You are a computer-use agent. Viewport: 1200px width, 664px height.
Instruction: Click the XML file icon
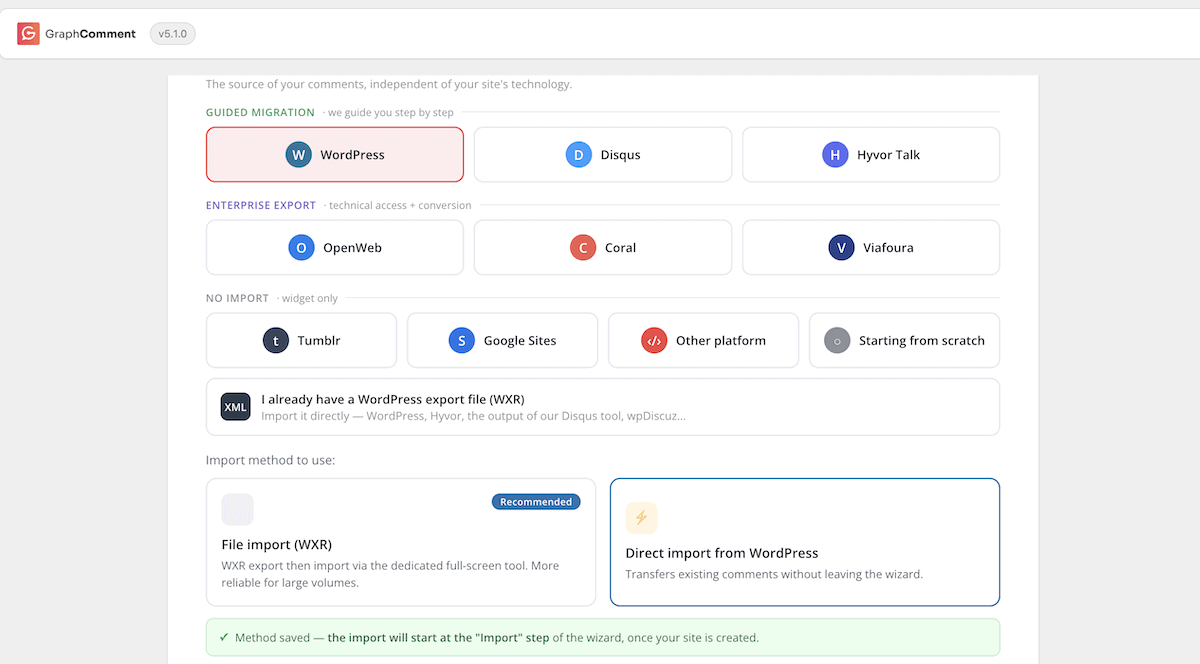click(x=236, y=407)
